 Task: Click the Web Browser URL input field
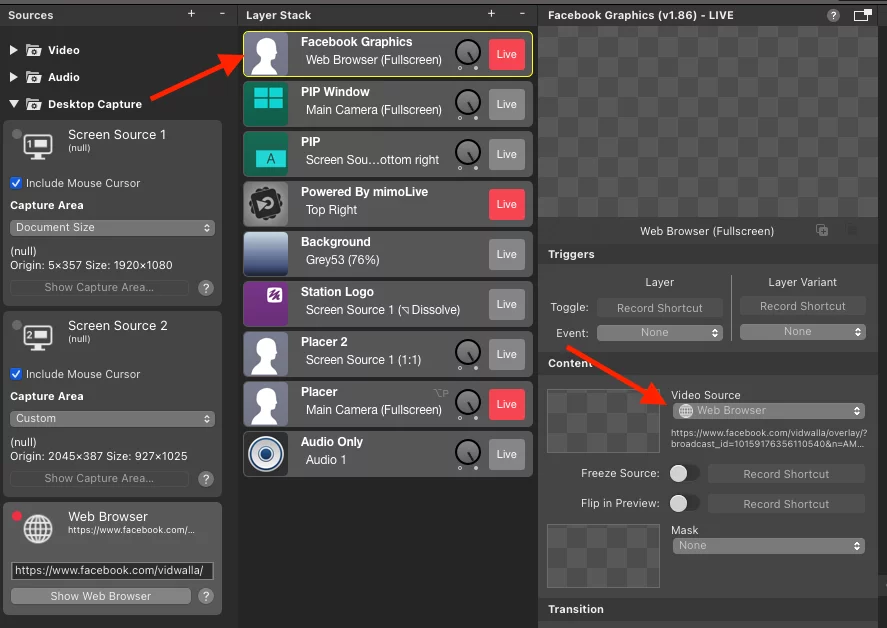pos(112,570)
